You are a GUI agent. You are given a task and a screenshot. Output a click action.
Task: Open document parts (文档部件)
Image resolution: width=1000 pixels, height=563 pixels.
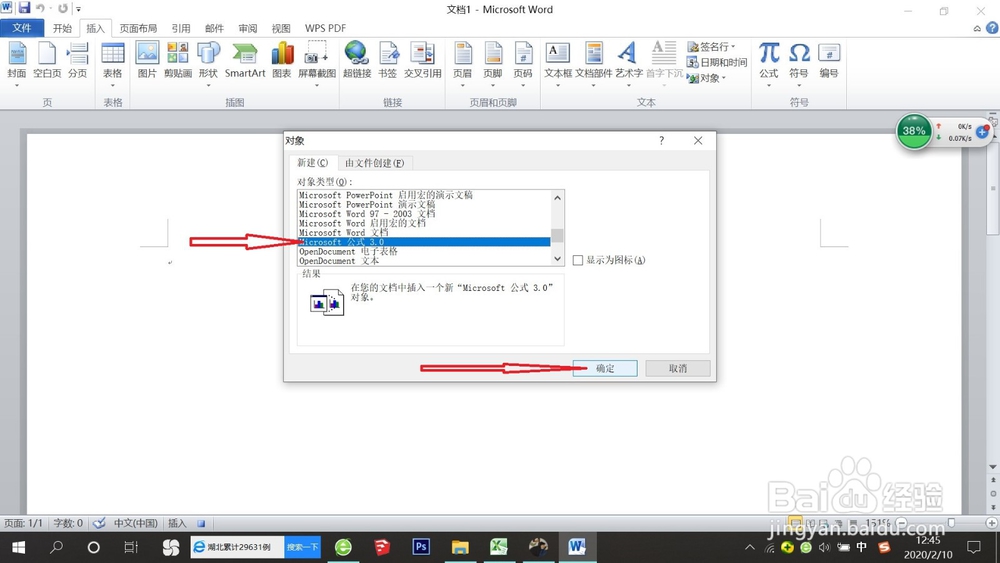point(594,62)
